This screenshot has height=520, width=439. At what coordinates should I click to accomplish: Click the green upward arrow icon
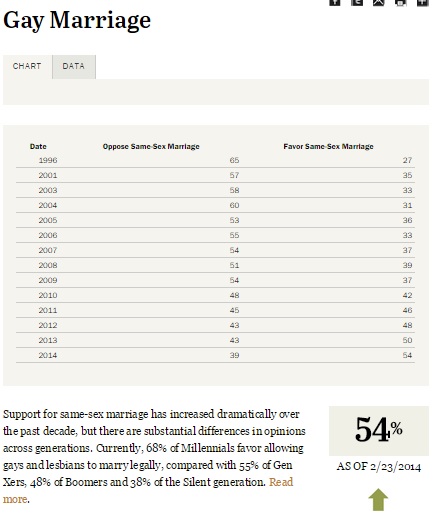[x=378, y=500]
